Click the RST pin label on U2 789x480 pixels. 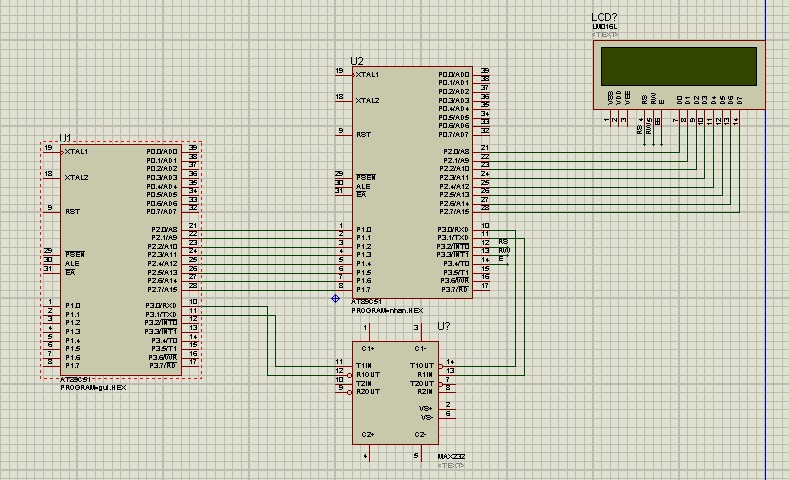363,135
